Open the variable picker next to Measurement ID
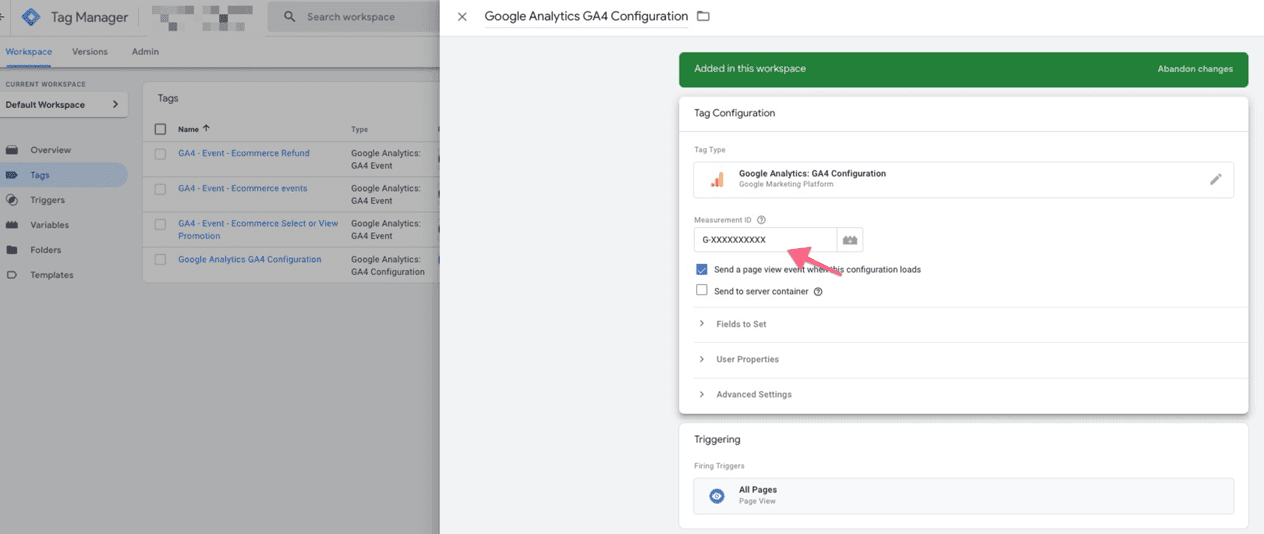The width and height of the screenshot is (1264, 534). pyautogui.click(x=850, y=240)
